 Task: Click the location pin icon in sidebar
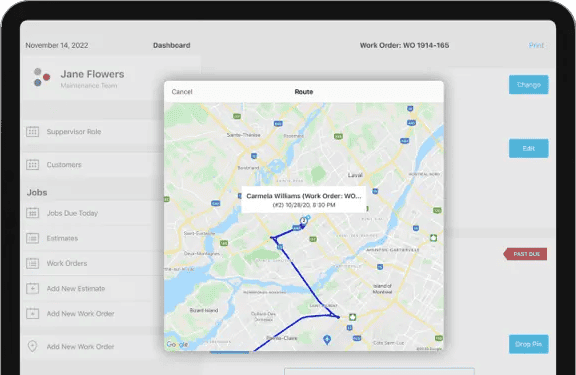click(x=32, y=346)
